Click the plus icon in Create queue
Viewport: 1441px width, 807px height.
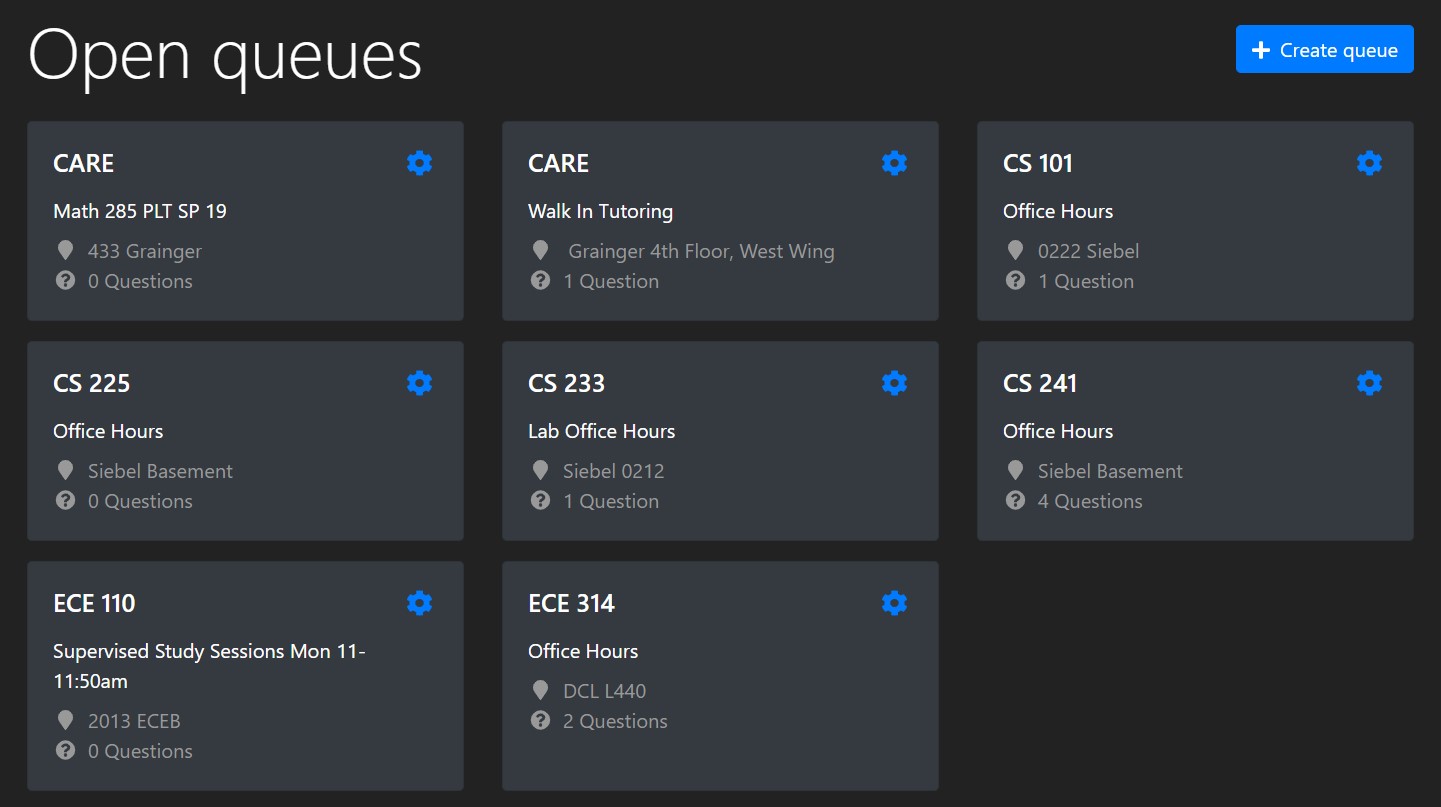(1261, 50)
